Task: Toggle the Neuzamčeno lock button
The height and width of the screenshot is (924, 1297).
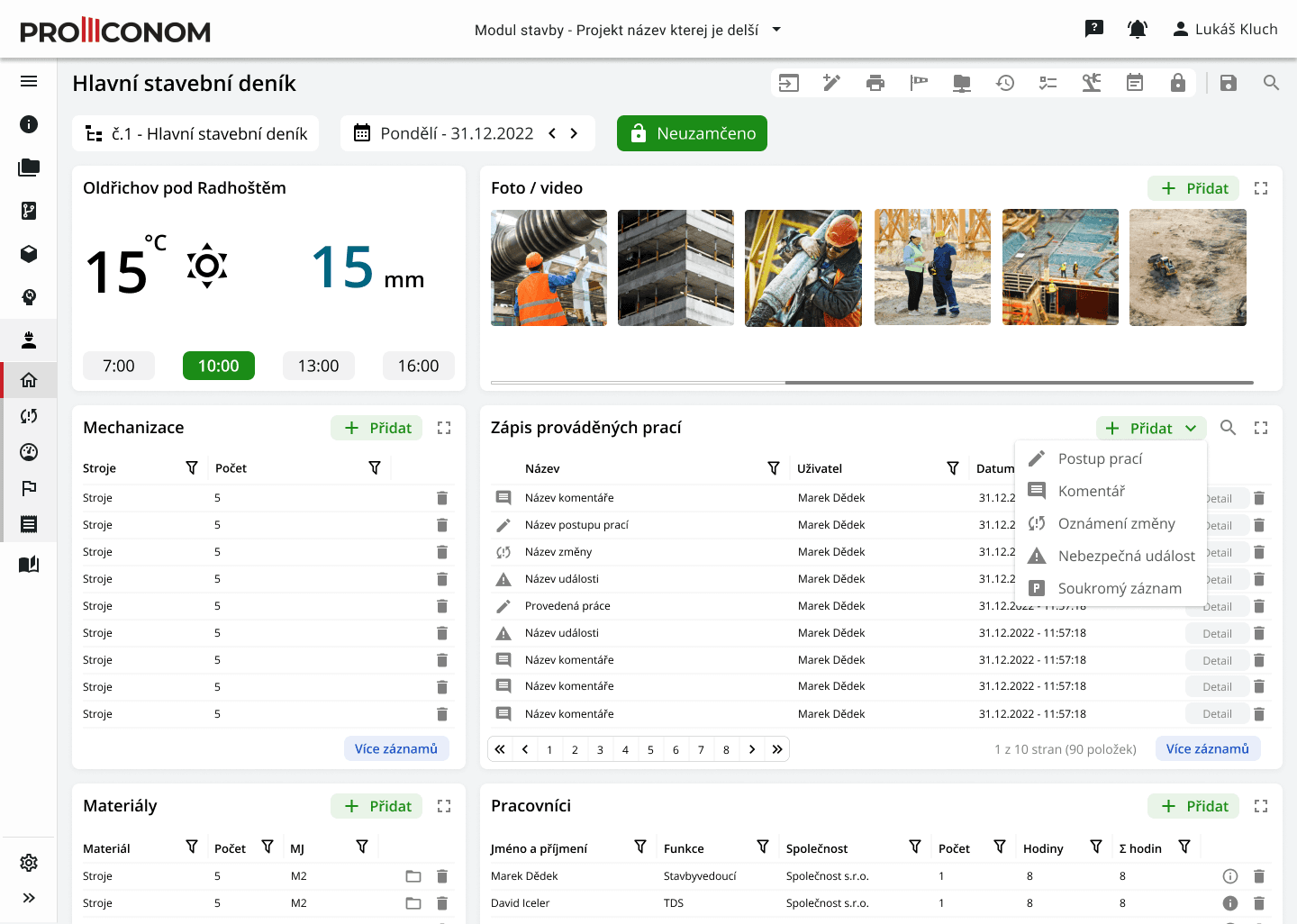Action: 692,133
